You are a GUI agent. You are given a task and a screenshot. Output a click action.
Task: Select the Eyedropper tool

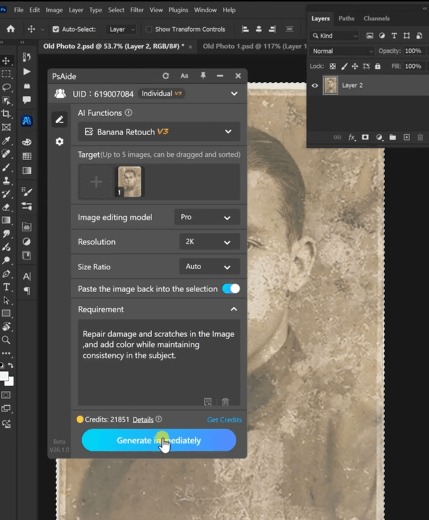6,141
